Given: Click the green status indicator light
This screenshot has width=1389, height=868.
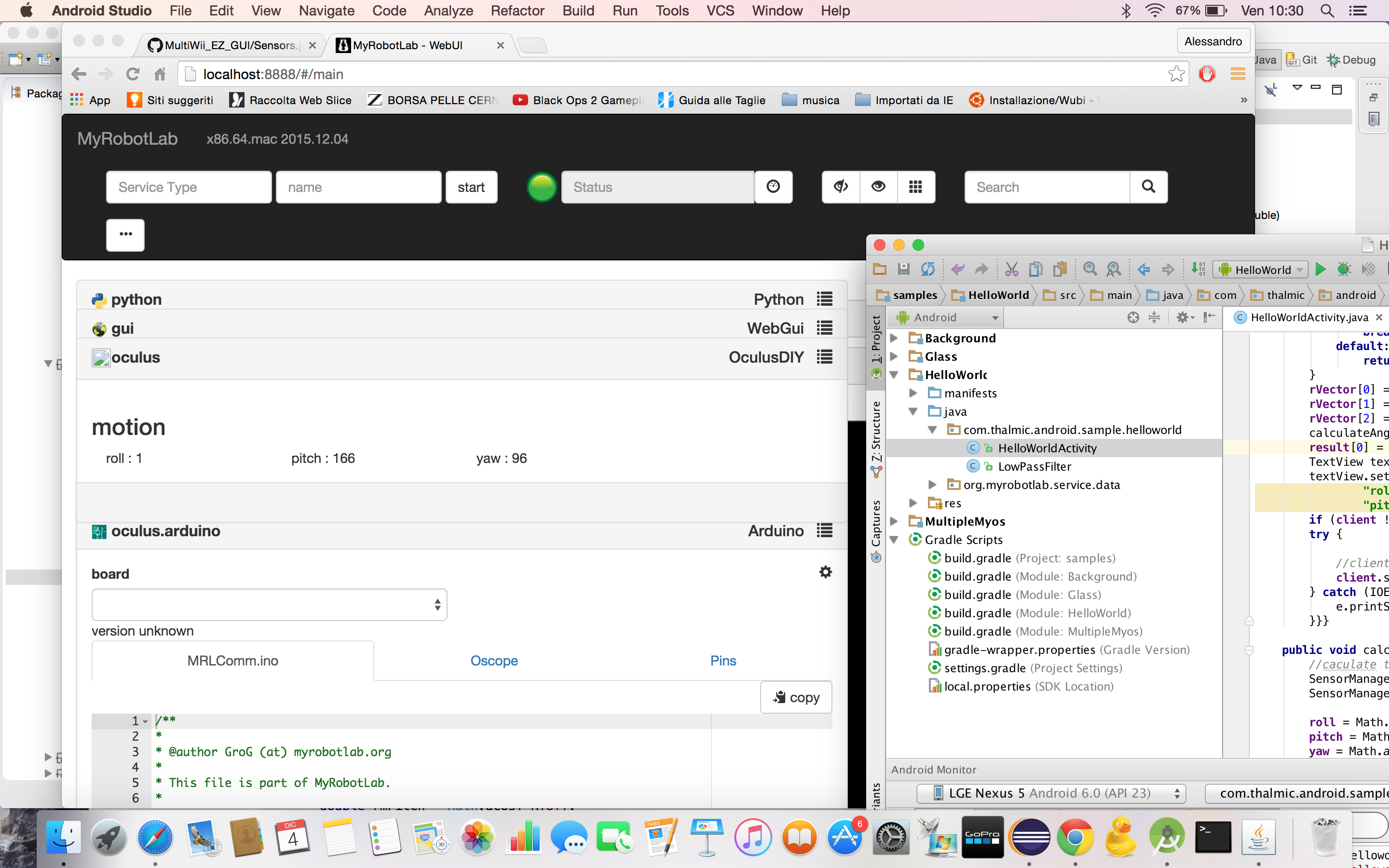Looking at the screenshot, I should click(x=541, y=187).
